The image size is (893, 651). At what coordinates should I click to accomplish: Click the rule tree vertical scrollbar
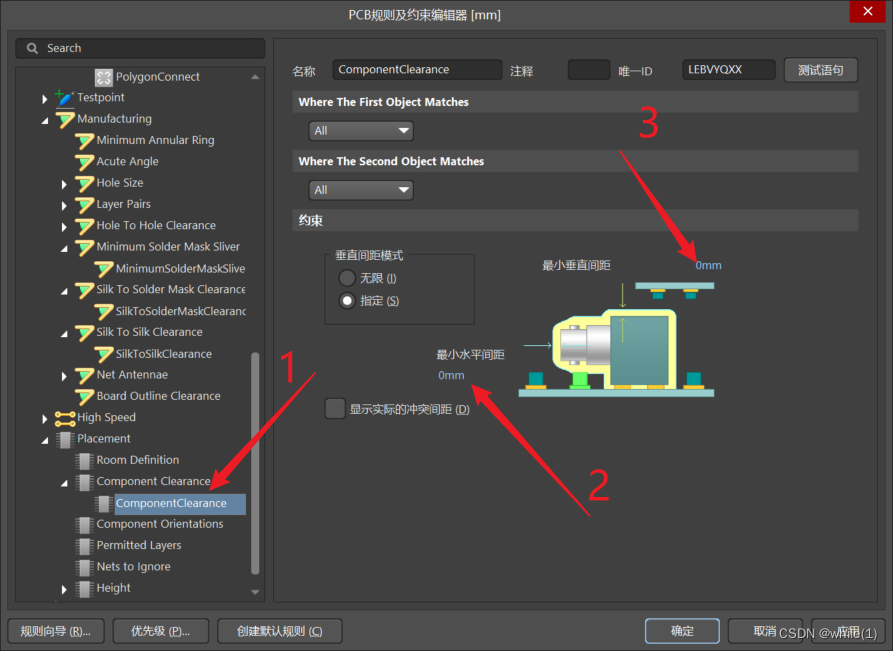tap(255, 460)
